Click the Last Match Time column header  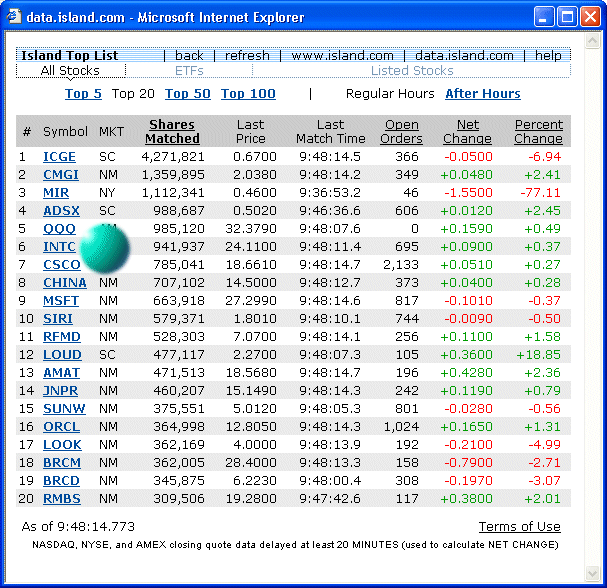331,131
